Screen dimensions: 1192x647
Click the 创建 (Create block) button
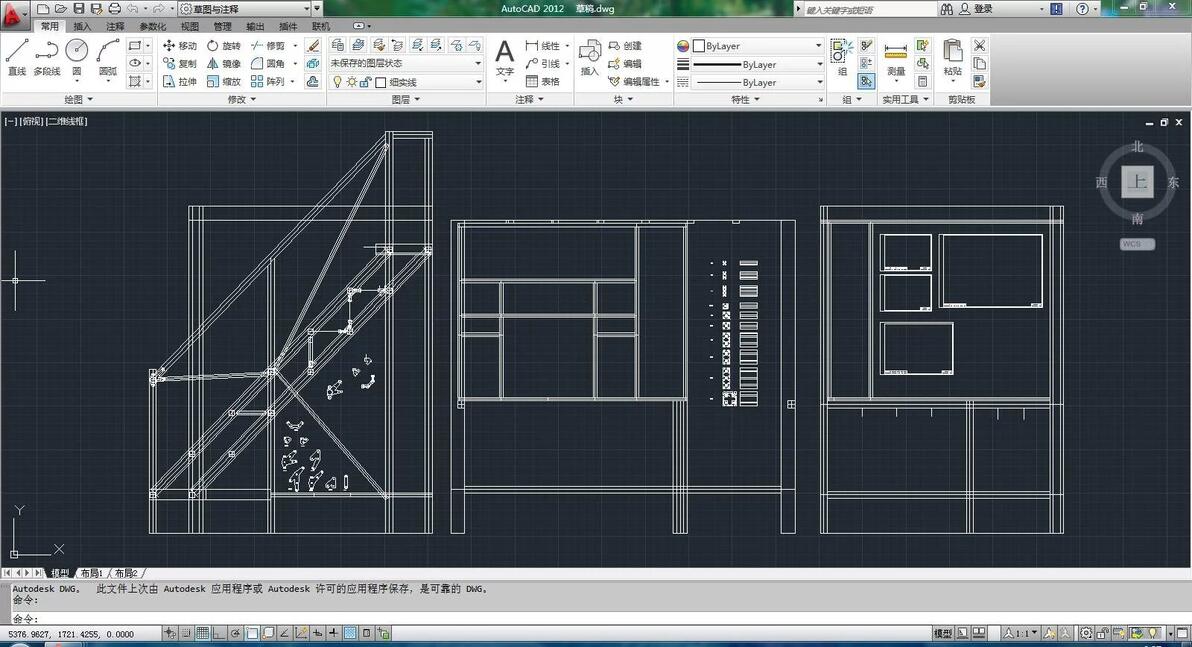point(625,46)
